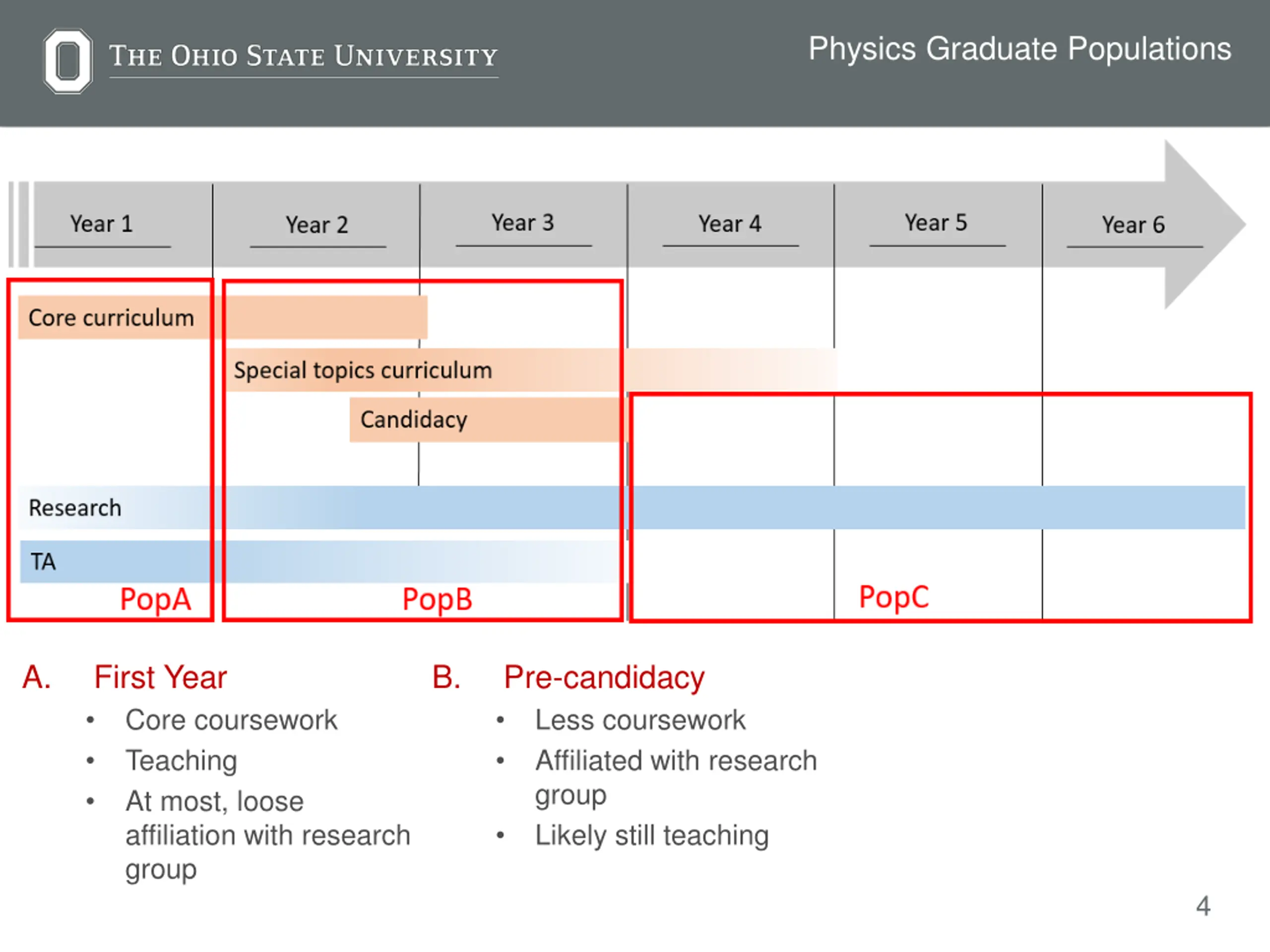Click the Teaching bullet text

point(182,762)
